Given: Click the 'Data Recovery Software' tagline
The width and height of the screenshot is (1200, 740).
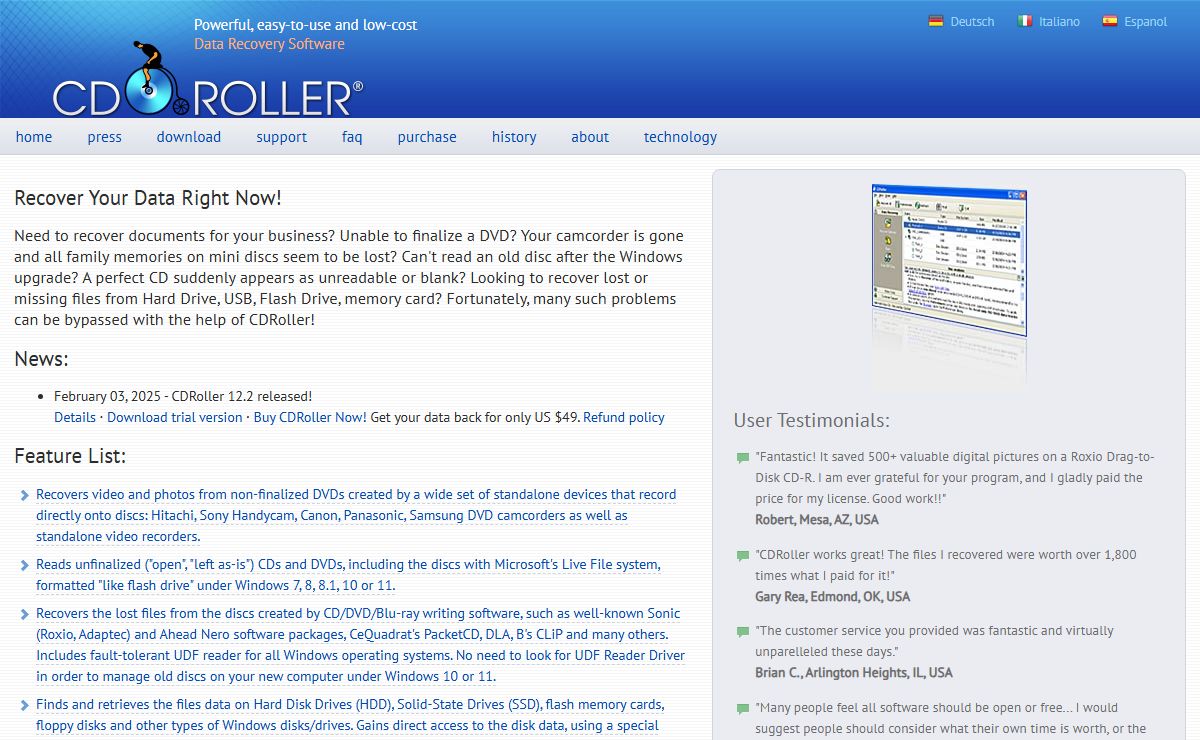Looking at the screenshot, I should click(269, 44).
